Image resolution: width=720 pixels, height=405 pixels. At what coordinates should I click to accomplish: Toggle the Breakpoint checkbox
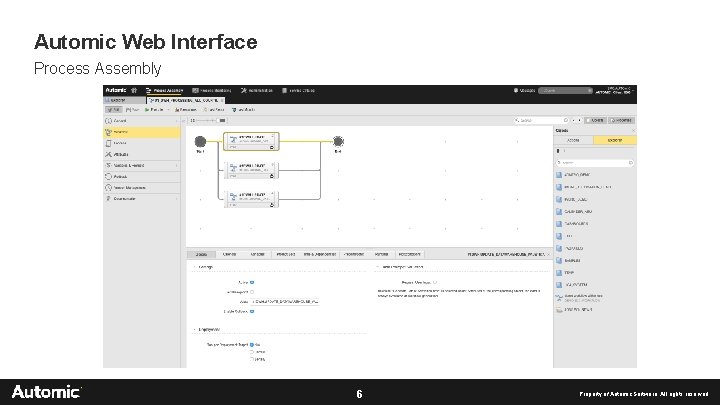tap(252, 292)
